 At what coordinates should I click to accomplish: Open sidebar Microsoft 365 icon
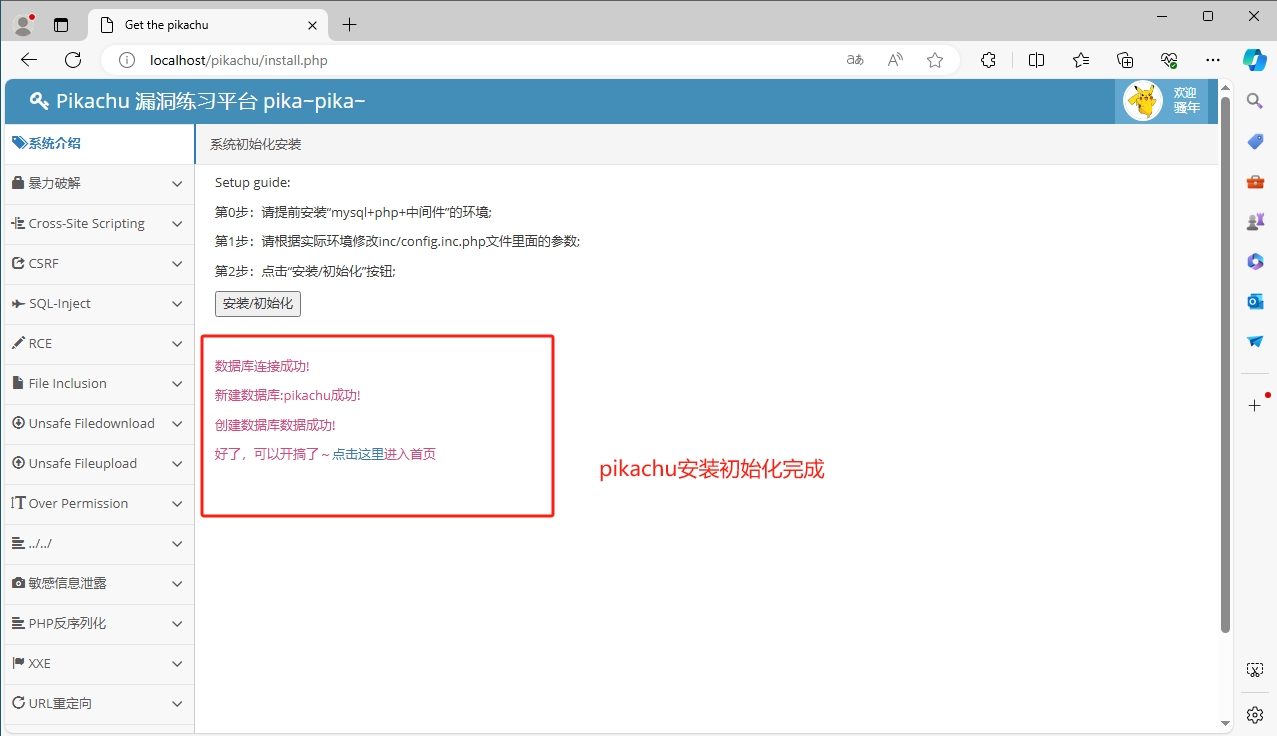(1255, 261)
